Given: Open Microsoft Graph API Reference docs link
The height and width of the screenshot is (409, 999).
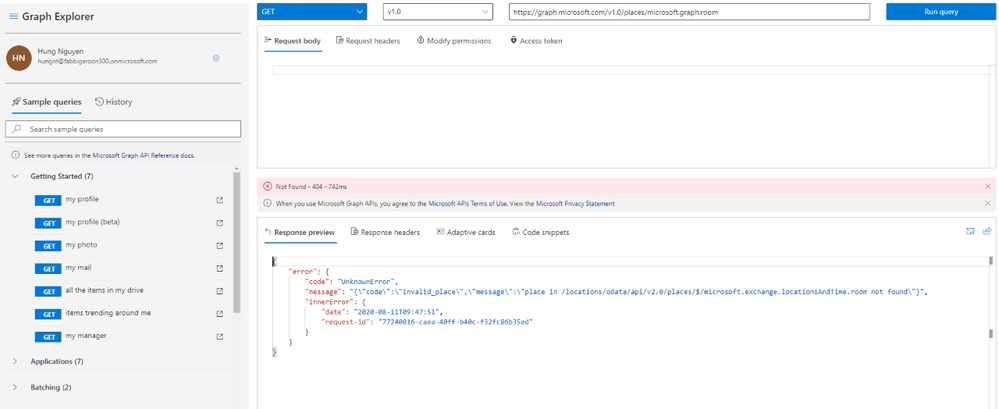Looking at the screenshot, I should [x=144, y=155].
